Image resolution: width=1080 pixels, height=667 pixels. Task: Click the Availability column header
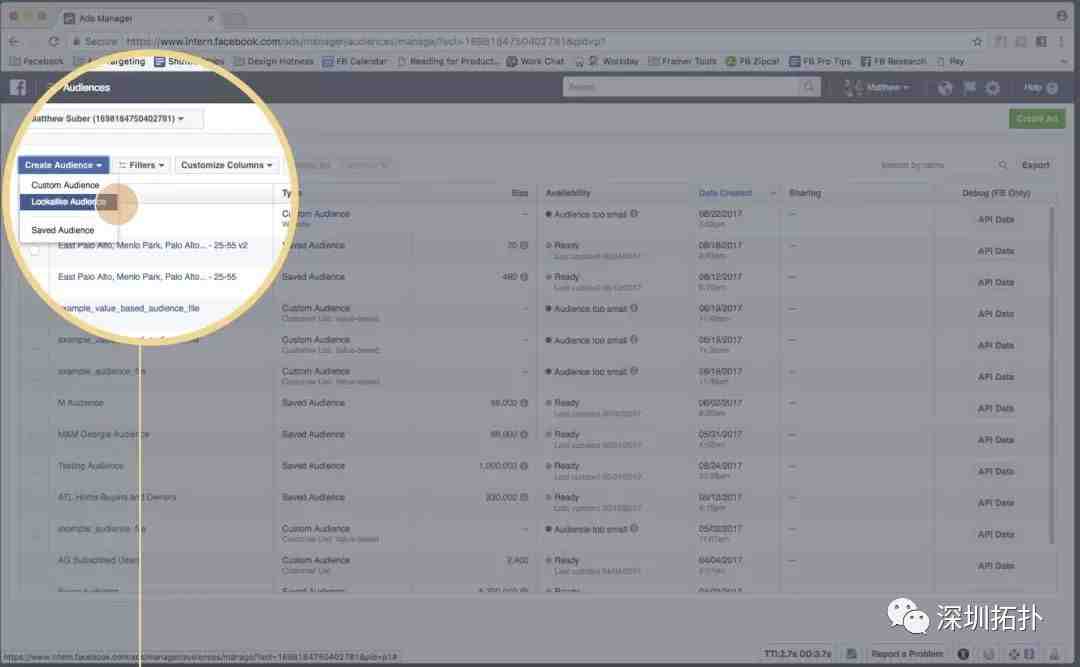pyautogui.click(x=568, y=193)
